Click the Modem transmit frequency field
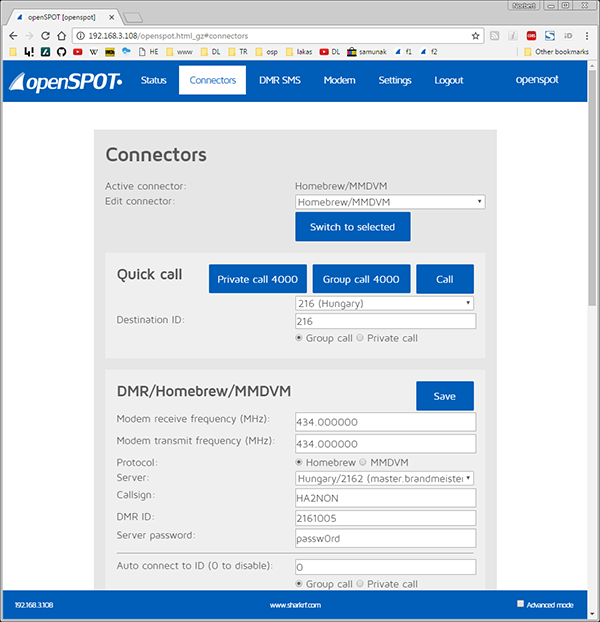Screen dimensions: 600x622 385,444
